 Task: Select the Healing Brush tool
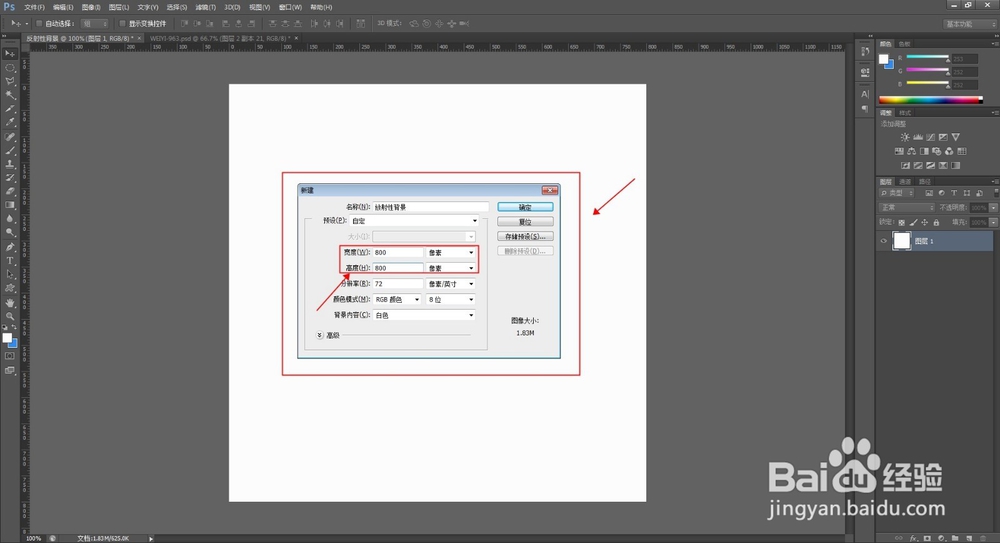10,137
